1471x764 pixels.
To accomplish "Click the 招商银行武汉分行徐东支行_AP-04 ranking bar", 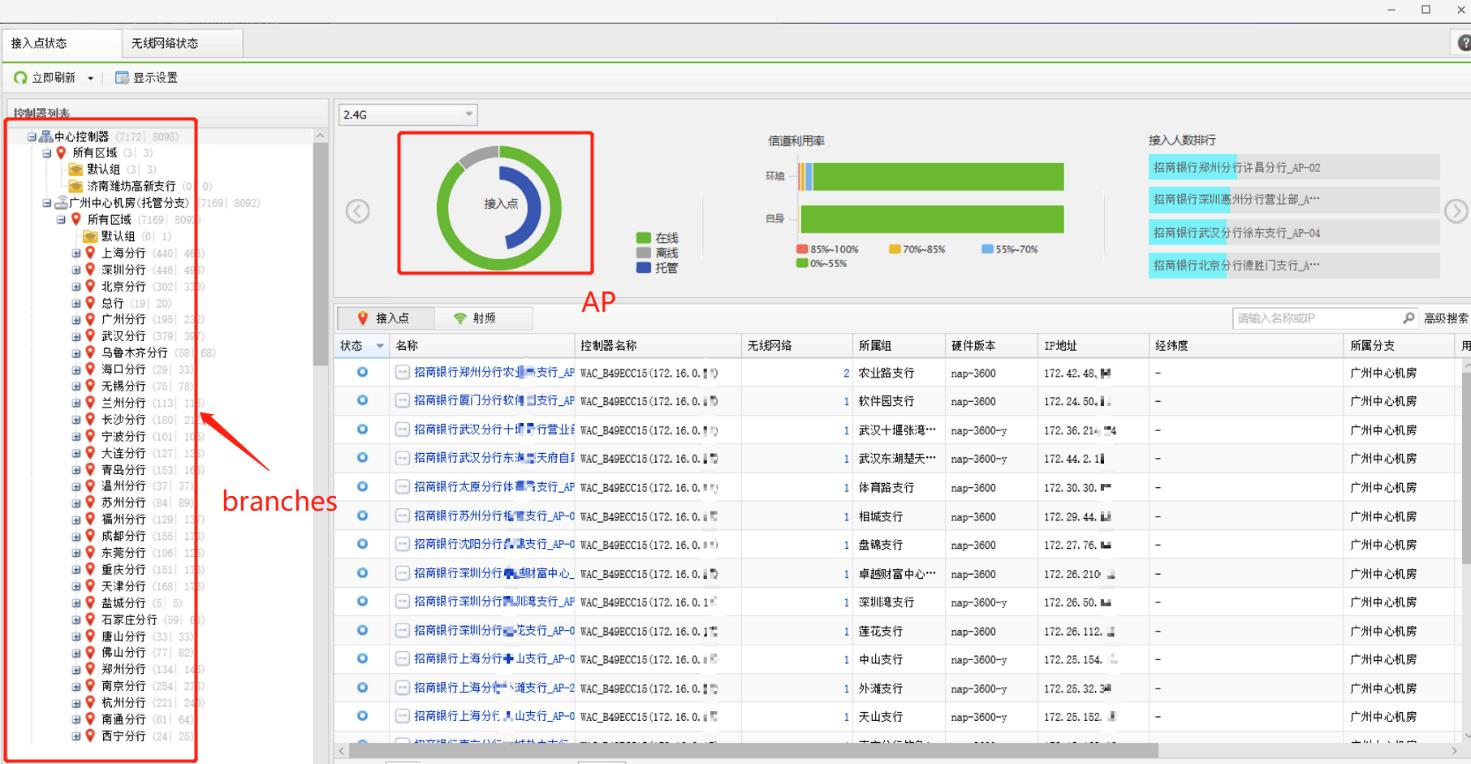I will [1294, 233].
